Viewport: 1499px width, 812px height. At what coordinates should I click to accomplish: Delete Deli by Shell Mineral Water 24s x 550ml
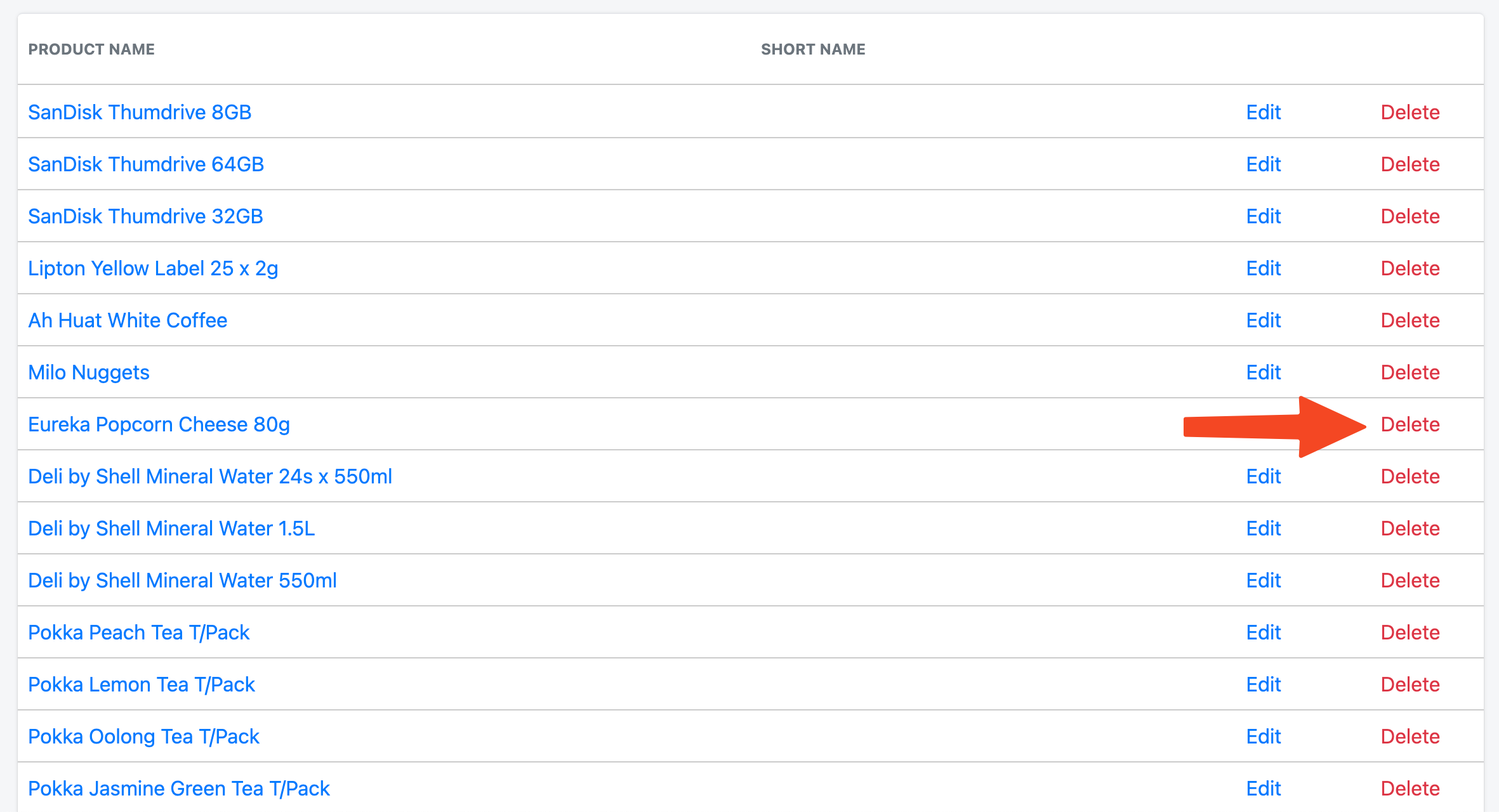[x=1410, y=476]
